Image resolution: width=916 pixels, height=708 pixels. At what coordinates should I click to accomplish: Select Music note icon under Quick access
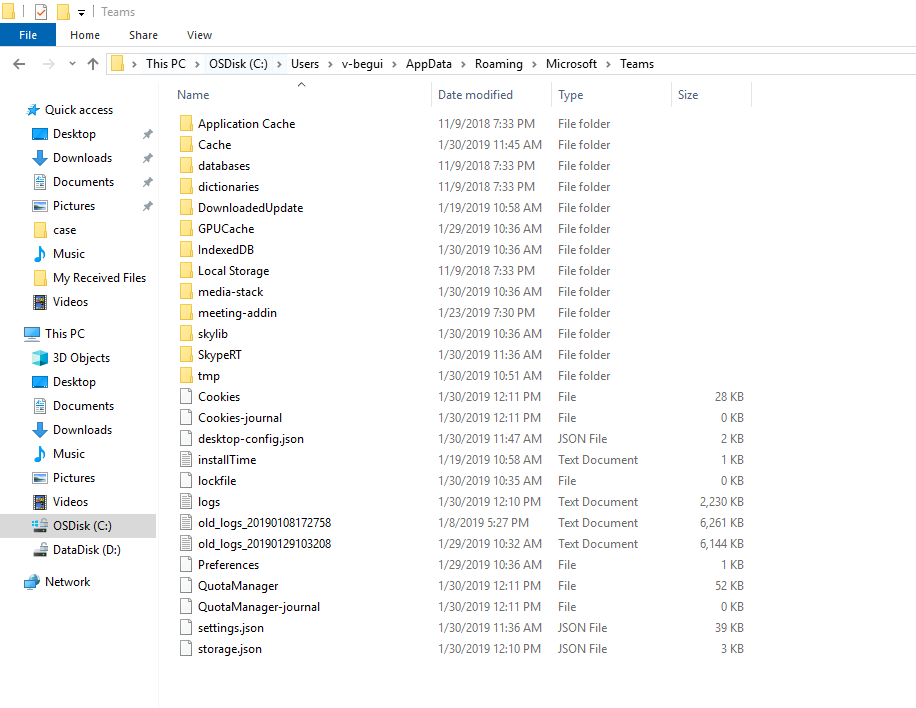40,254
